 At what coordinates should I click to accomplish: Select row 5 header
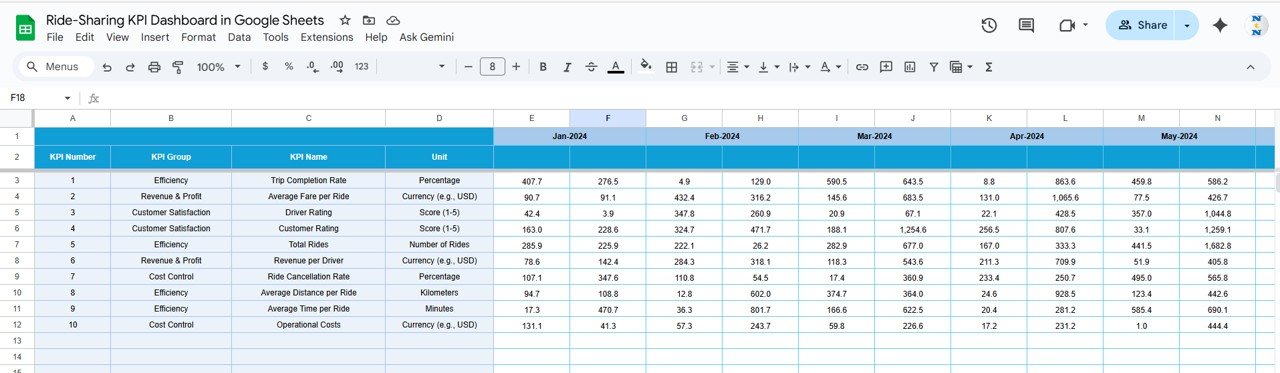point(17,212)
